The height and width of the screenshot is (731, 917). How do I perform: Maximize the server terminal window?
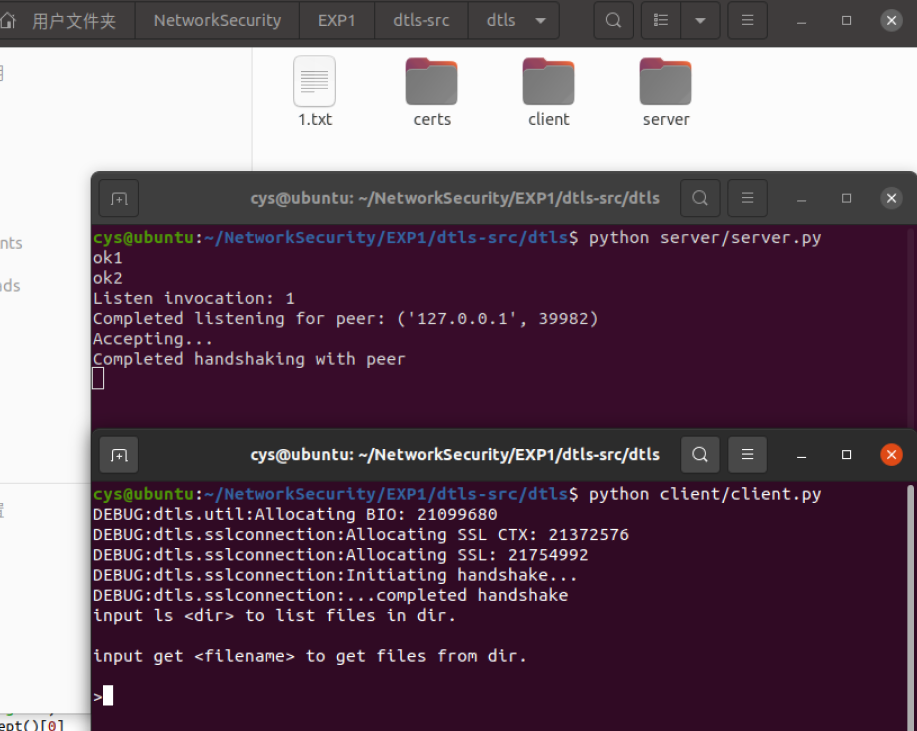click(x=846, y=198)
